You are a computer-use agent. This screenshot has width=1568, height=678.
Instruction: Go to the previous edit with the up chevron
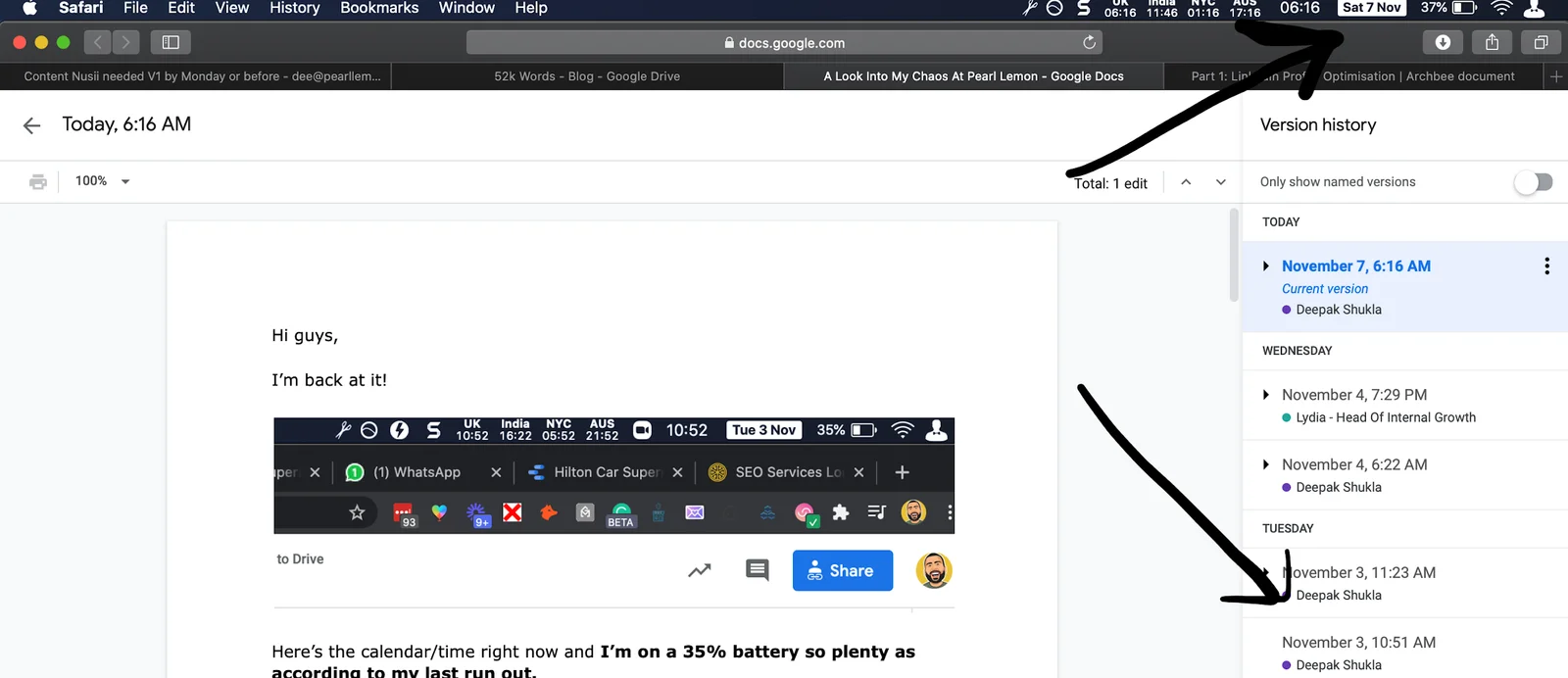tap(1186, 182)
